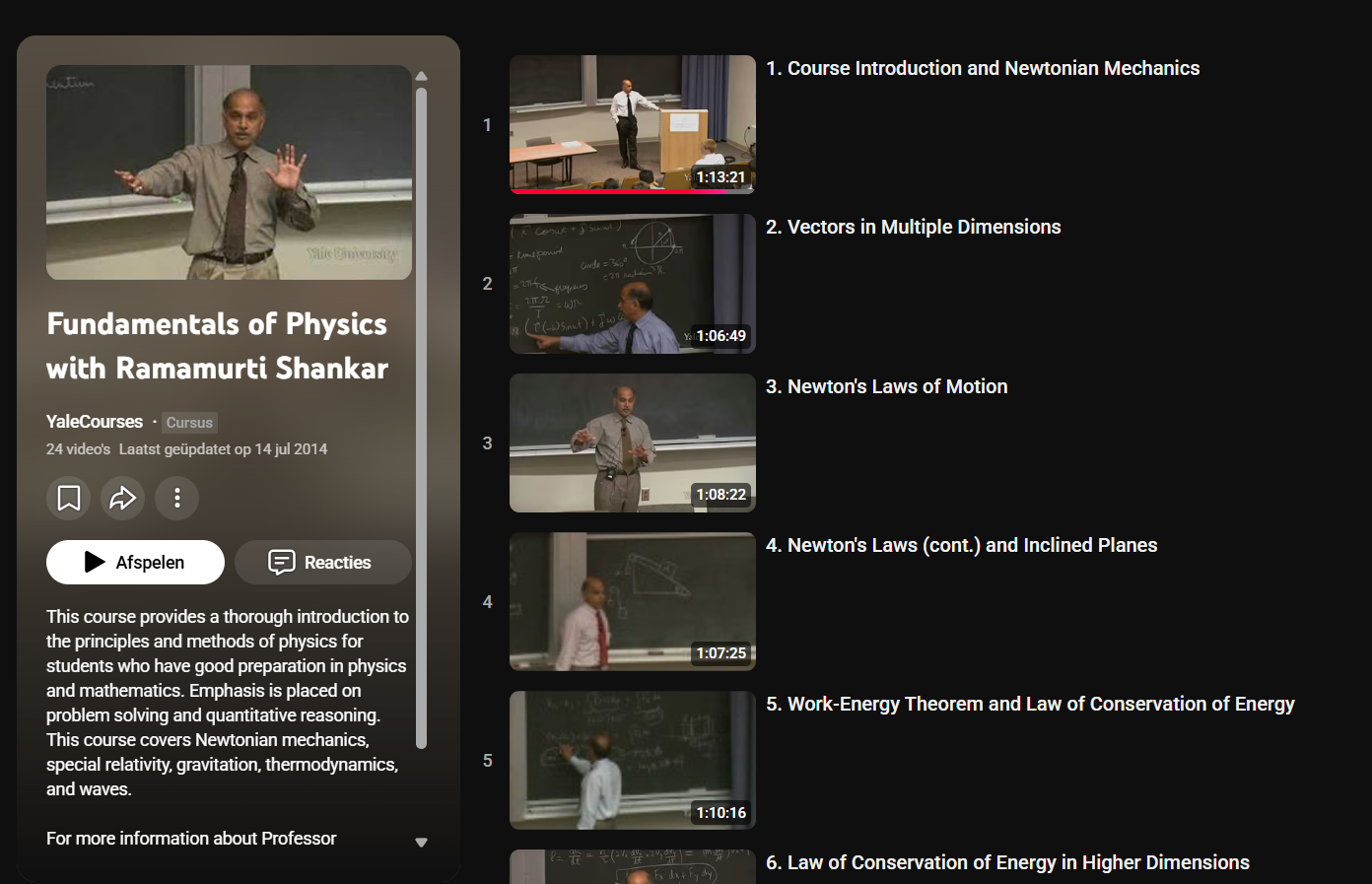Click the title 3. Newton's Laws of Motion
This screenshot has width=1372, height=884.
coord(886,386)
